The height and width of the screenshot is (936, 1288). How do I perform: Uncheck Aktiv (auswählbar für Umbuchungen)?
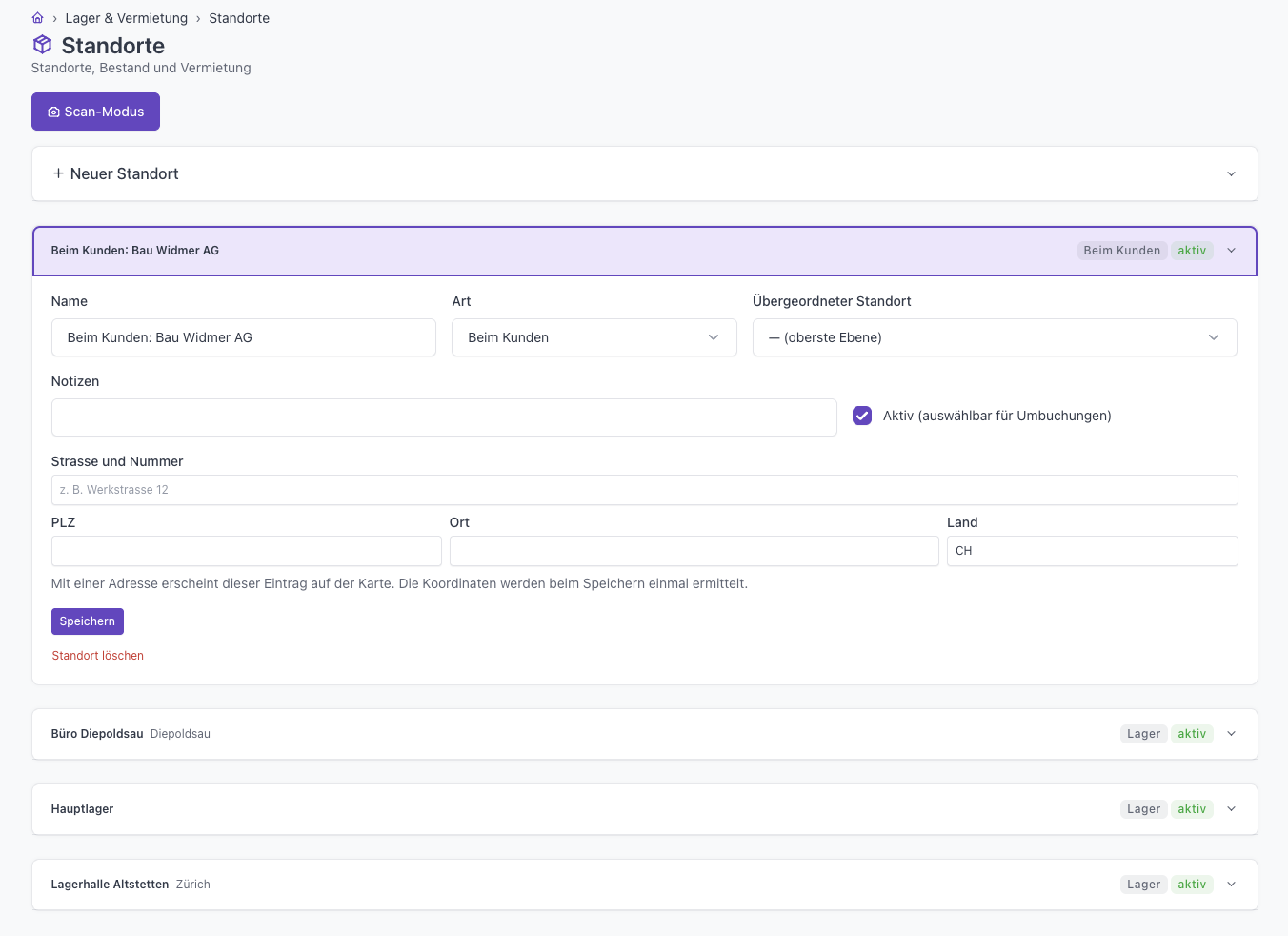(x=862, y=416)
